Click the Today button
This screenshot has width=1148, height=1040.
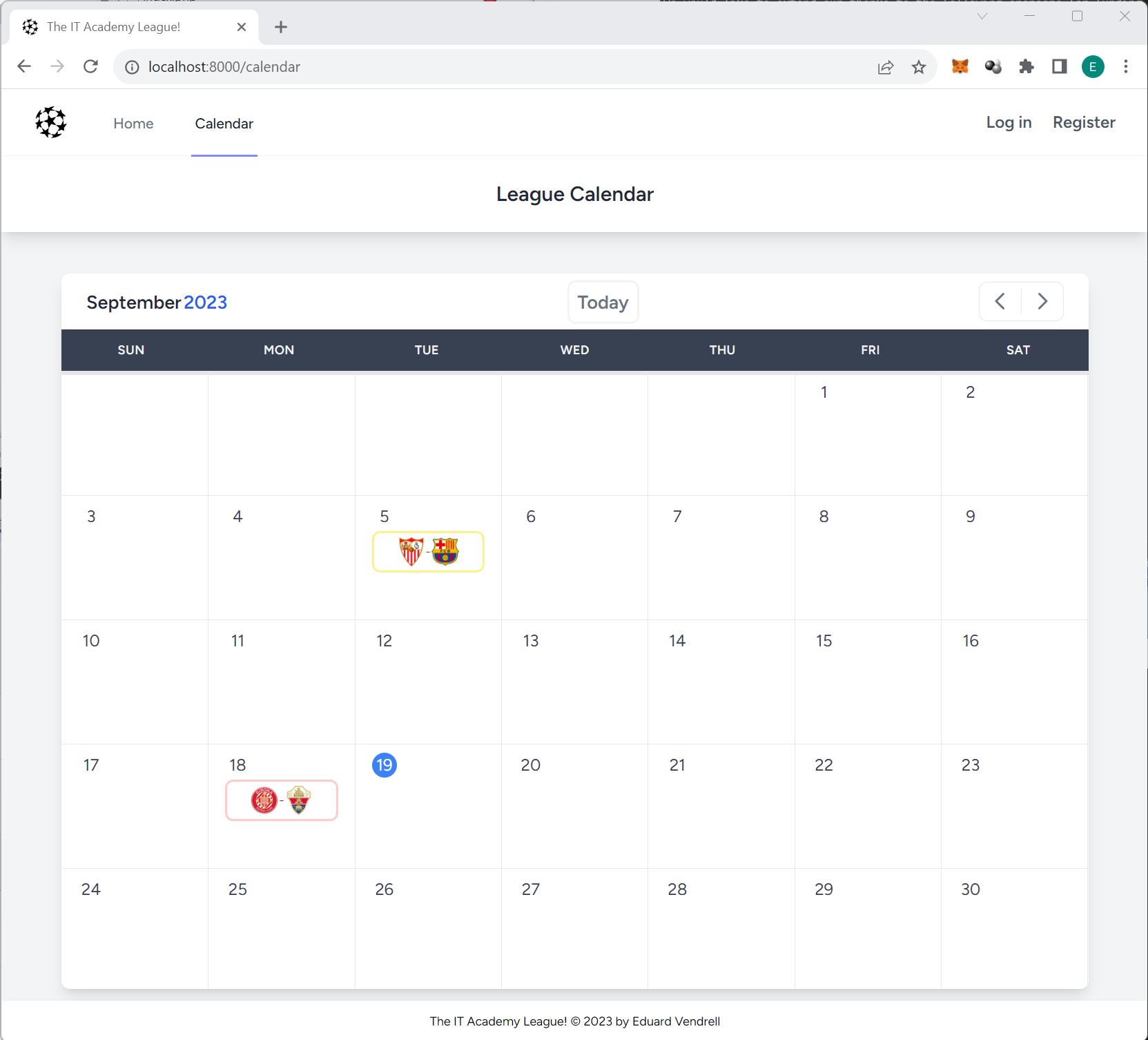pos(603,302)
